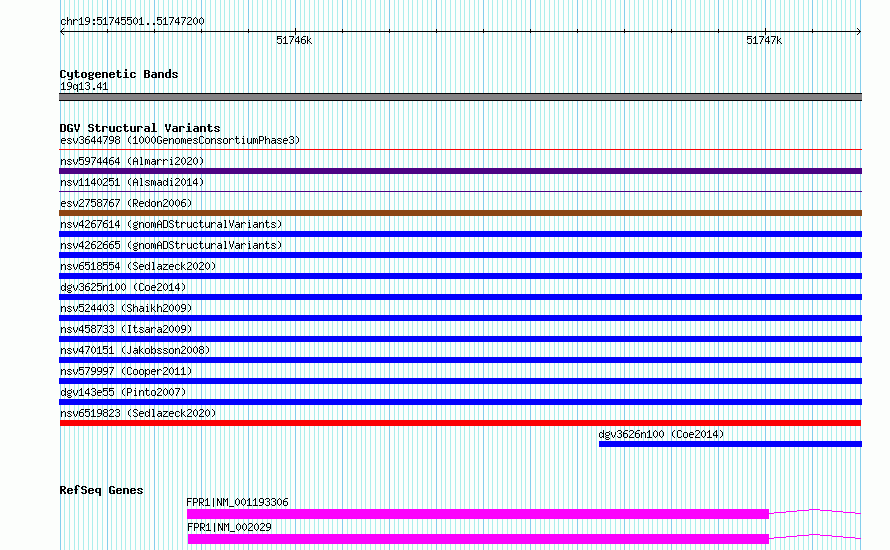Open variant nsv4262665 (gnomADStructuralVariants) label
The image size is (890, 550).
tap(171, 245)
